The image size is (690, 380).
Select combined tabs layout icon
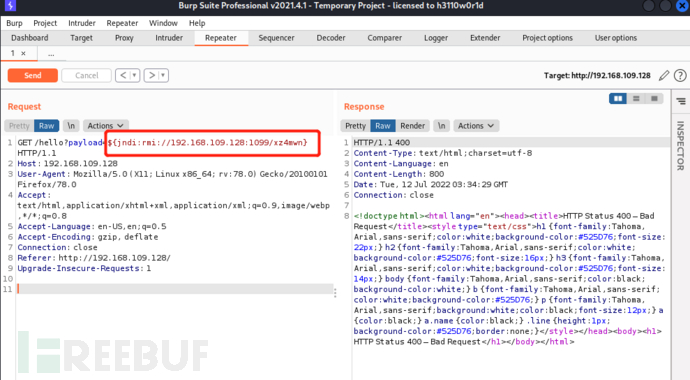(x=654, y=99)
